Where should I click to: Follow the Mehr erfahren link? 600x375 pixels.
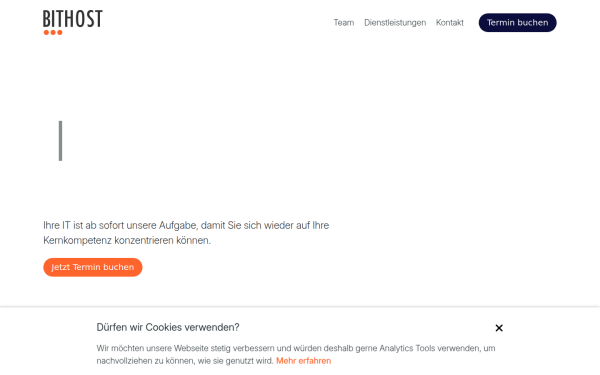(303, 361)
